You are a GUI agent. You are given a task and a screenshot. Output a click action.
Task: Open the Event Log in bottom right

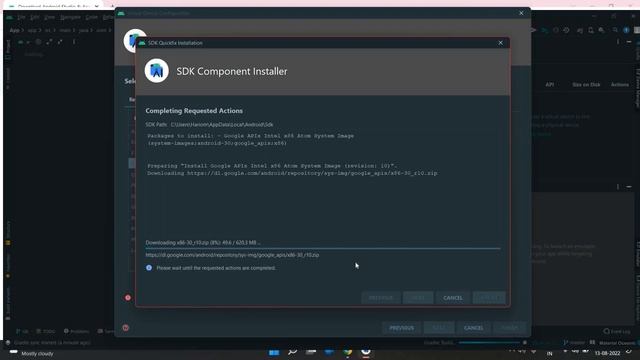617,331
